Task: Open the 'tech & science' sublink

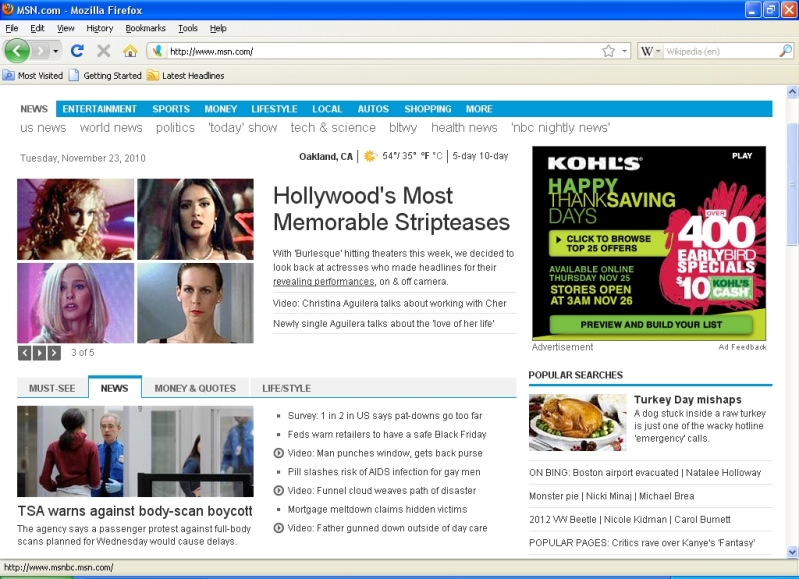Action: 333,127
